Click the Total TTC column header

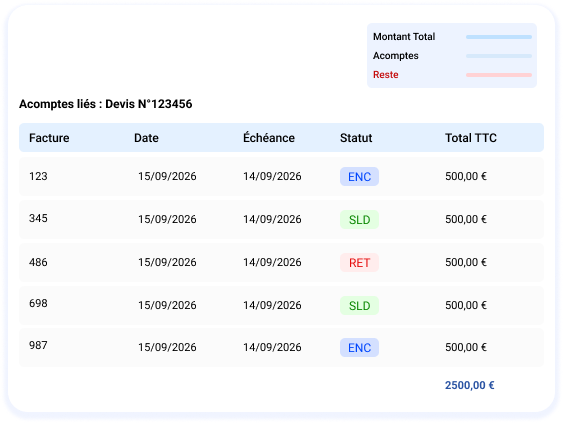tap(471, 138)
